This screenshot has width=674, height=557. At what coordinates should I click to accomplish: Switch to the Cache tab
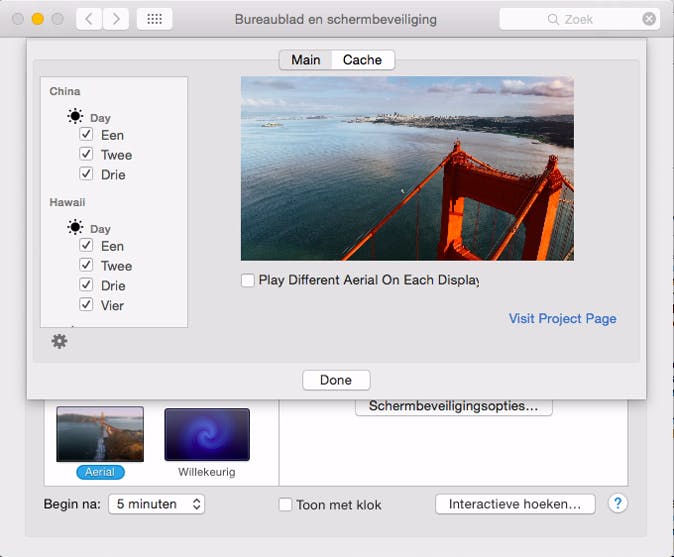point(362,60)
